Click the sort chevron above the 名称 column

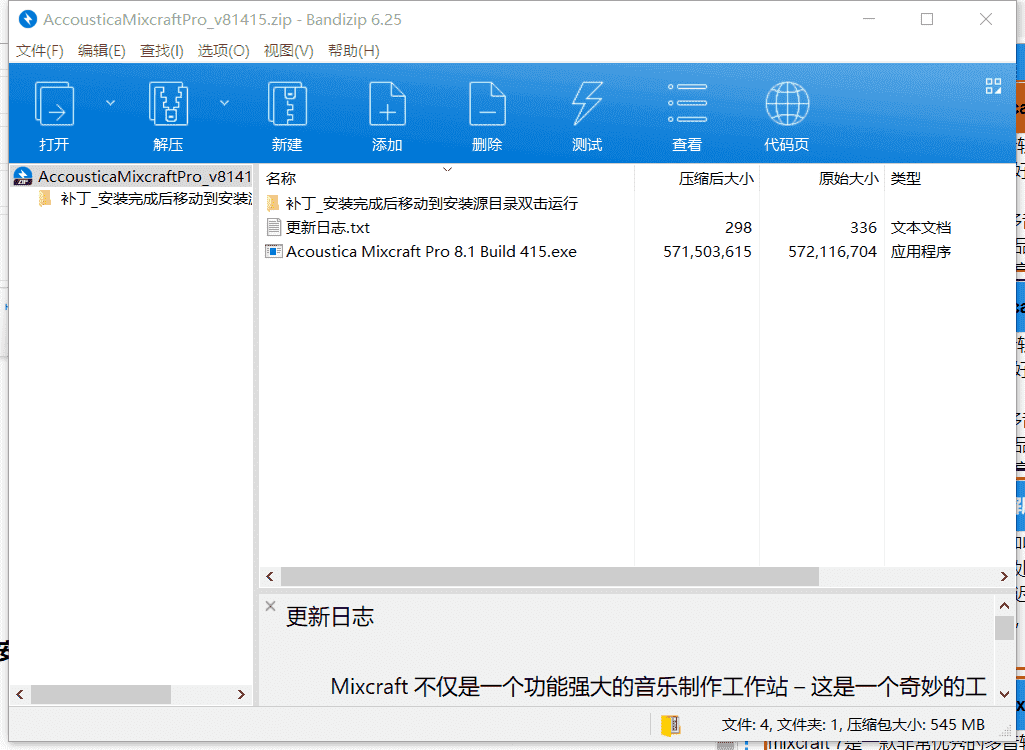[448, 169]
